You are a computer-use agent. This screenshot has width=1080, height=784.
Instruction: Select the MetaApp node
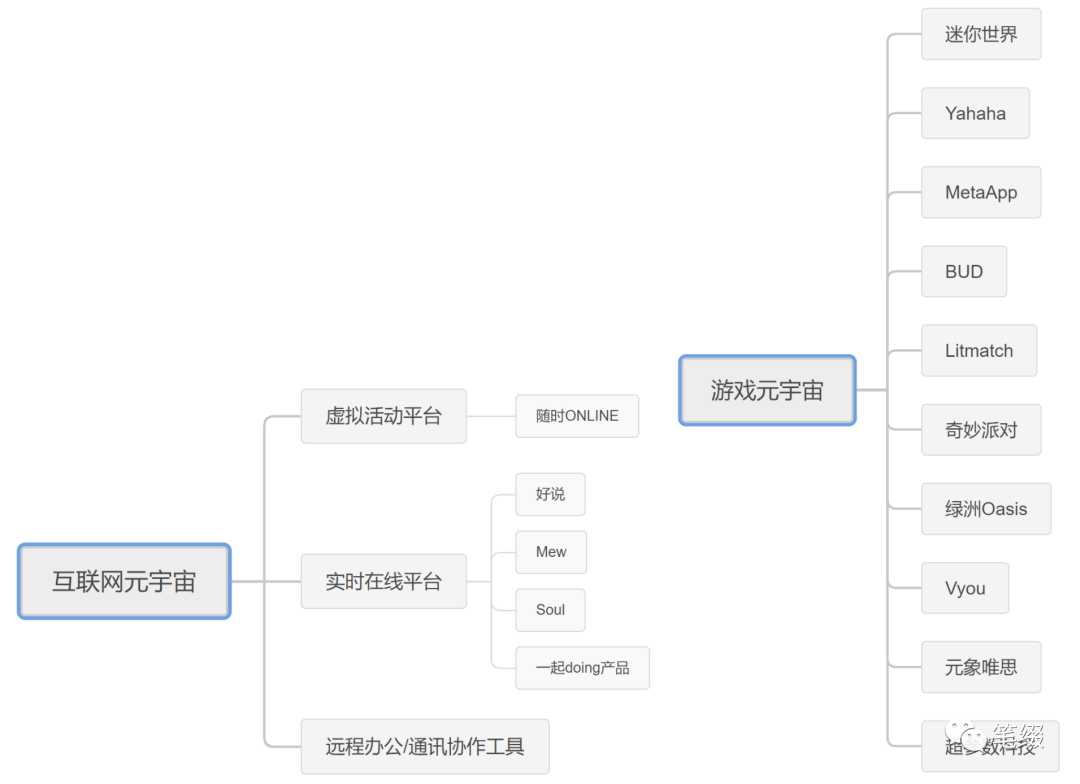[x=981, y=192]
